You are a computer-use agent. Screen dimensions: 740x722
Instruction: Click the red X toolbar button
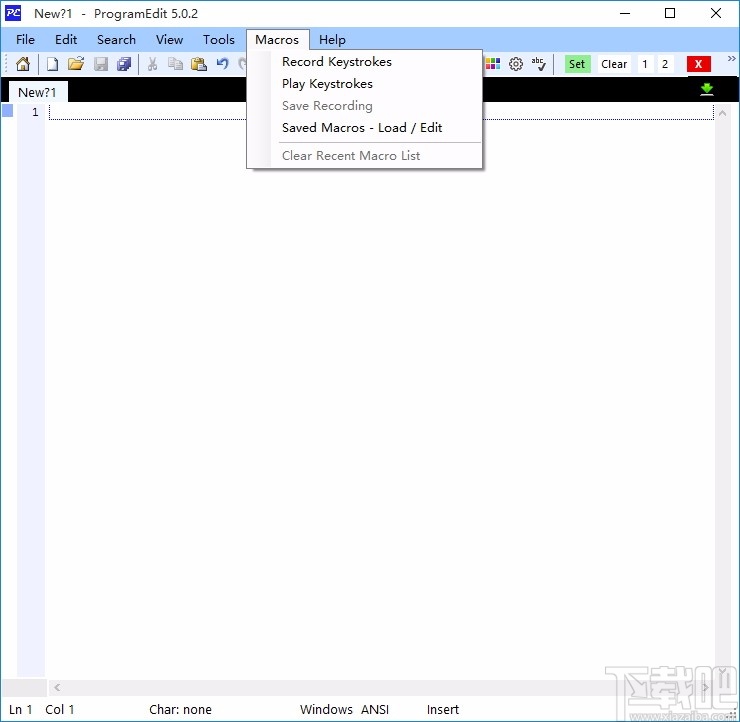point(698,64)
